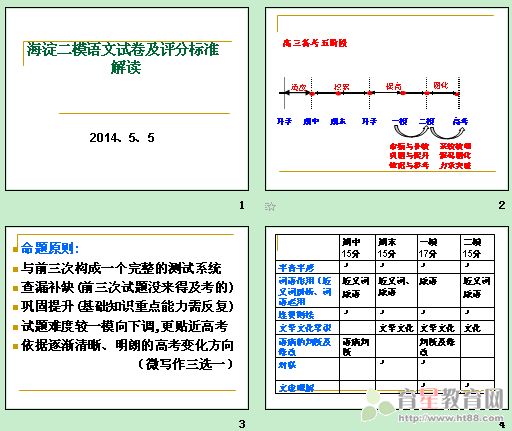Click the green leaf watermark logo
Screen dimensions: 512x431
377,405
